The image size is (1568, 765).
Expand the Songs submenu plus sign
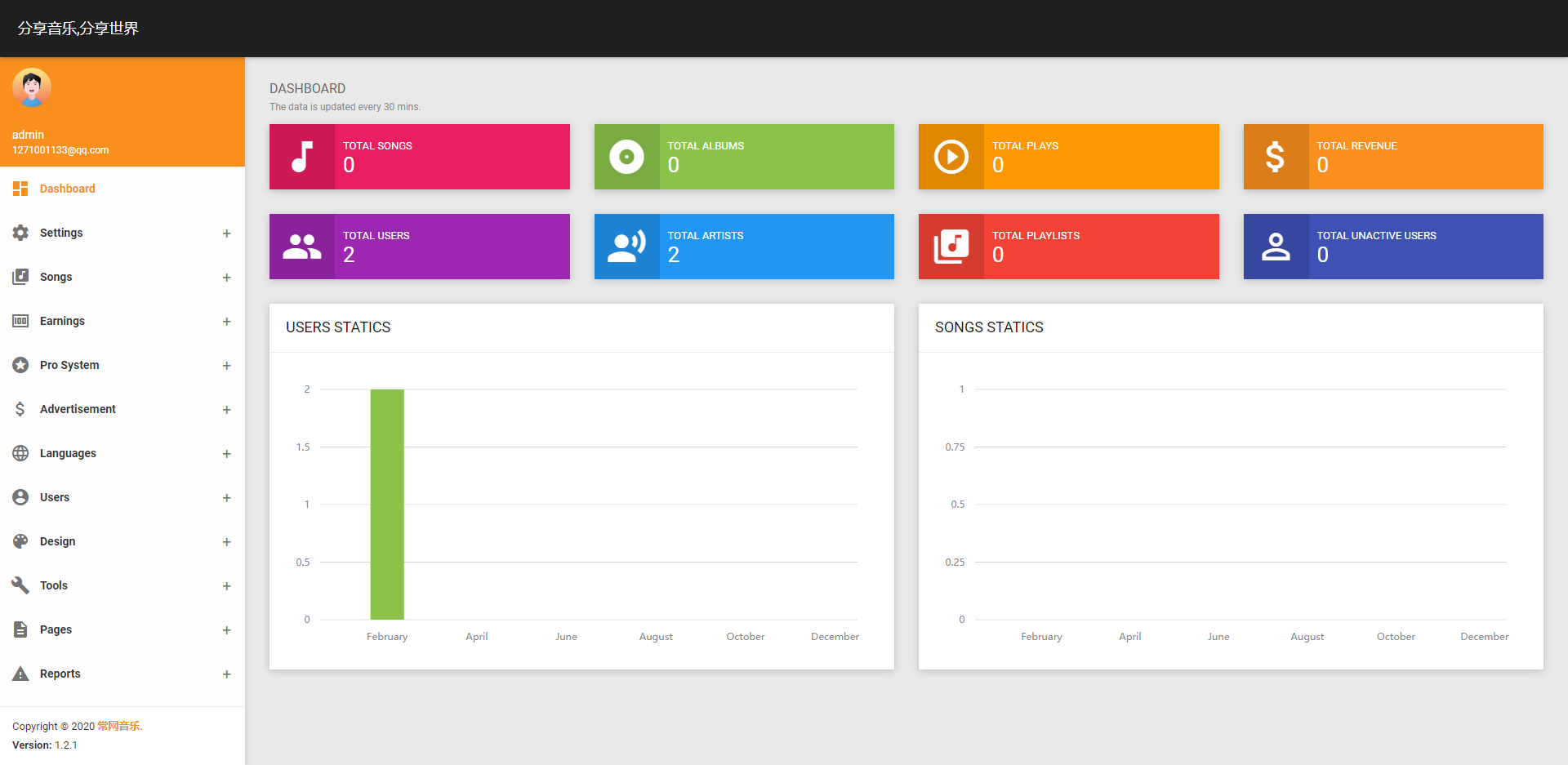click(x=226, y=278)
